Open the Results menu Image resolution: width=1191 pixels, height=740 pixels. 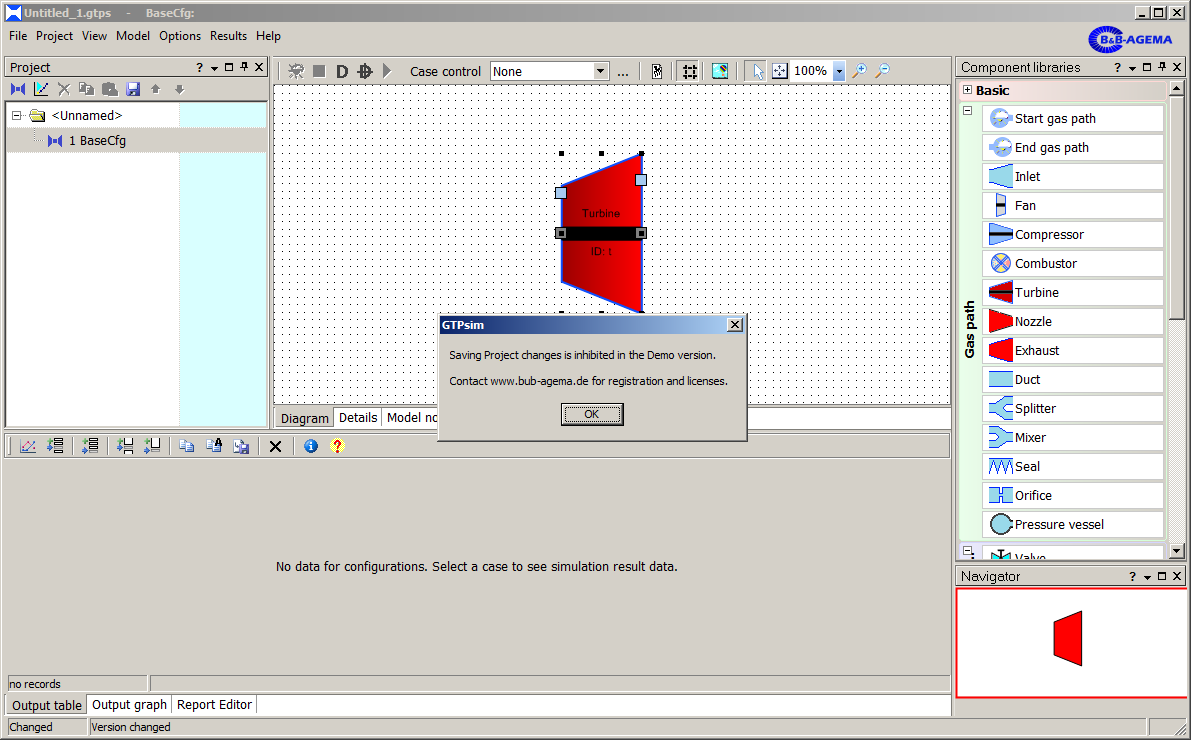click(229, 36)
